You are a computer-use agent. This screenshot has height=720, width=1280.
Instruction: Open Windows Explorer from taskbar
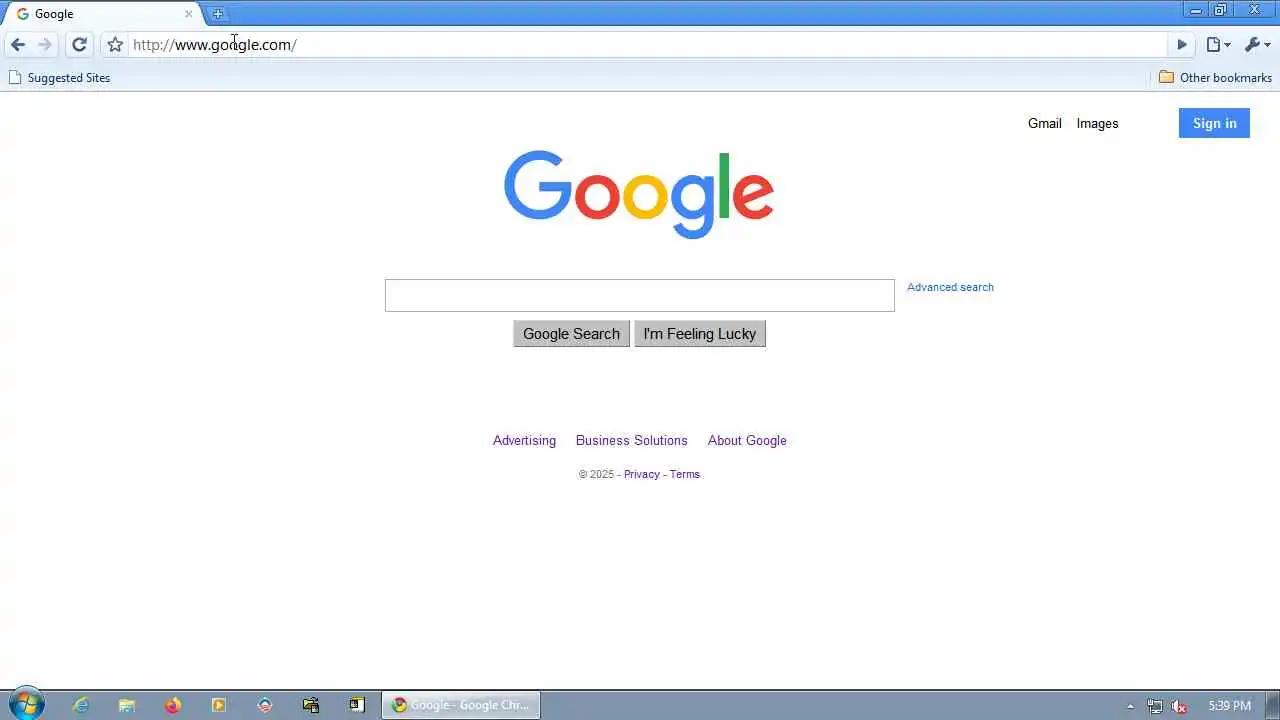tap(127, 705)
